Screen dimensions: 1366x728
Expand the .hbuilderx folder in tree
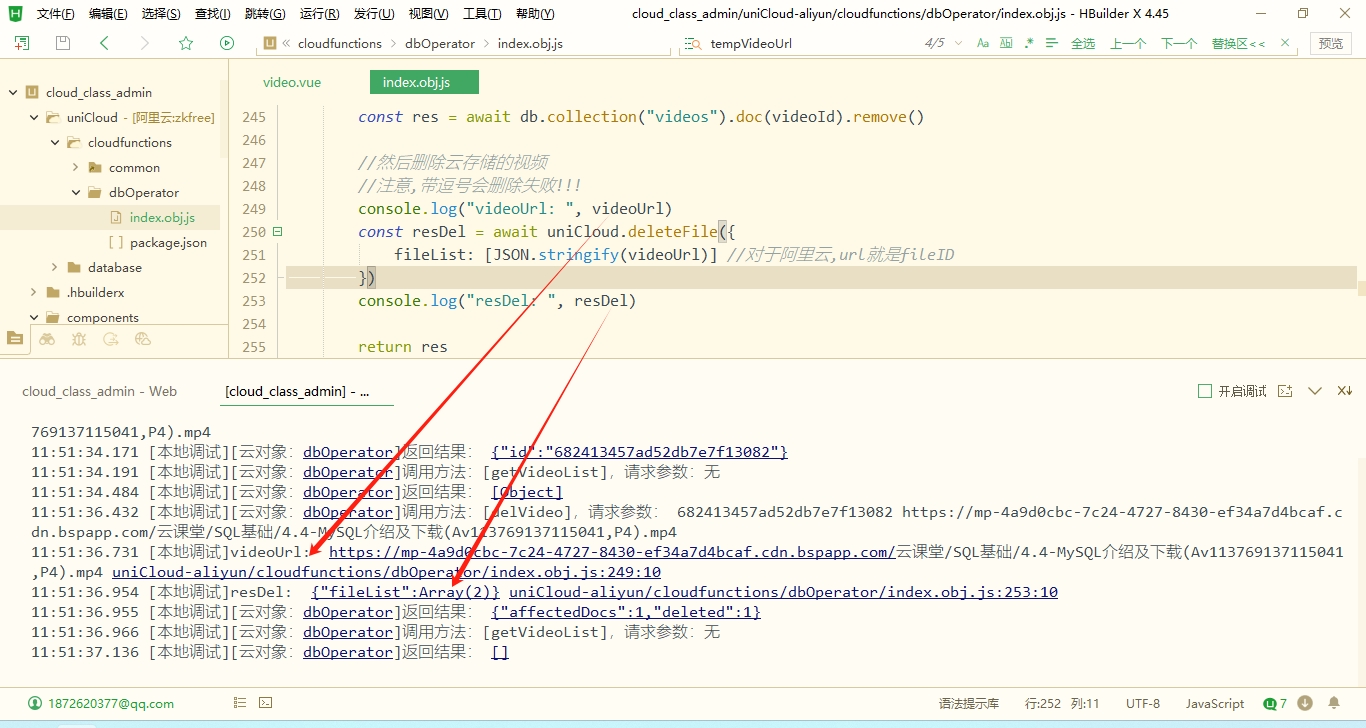coord(34,292)
